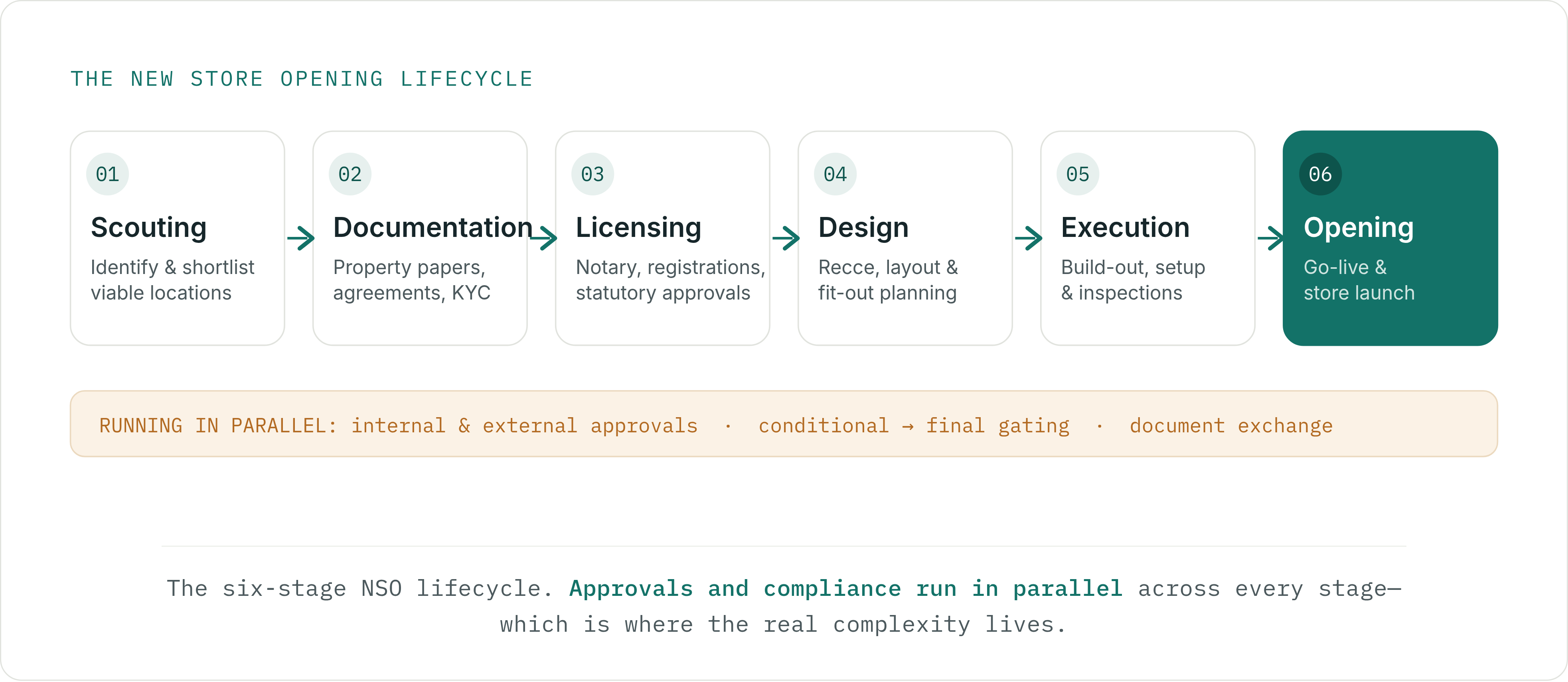The width and height of the screenshot is (1568, 682).
Task: Select the Documentation stage heading
Action: [x=433, y=228]
